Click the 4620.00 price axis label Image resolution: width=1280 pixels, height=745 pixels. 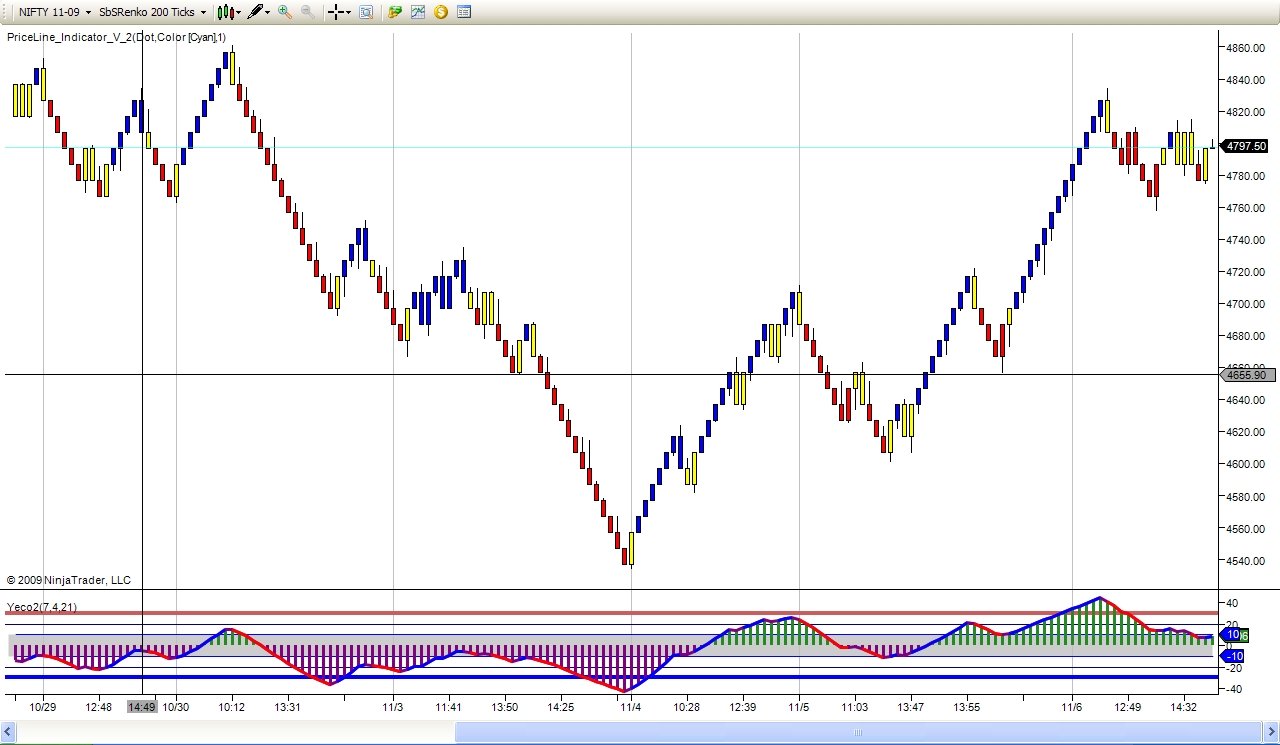1245,432
